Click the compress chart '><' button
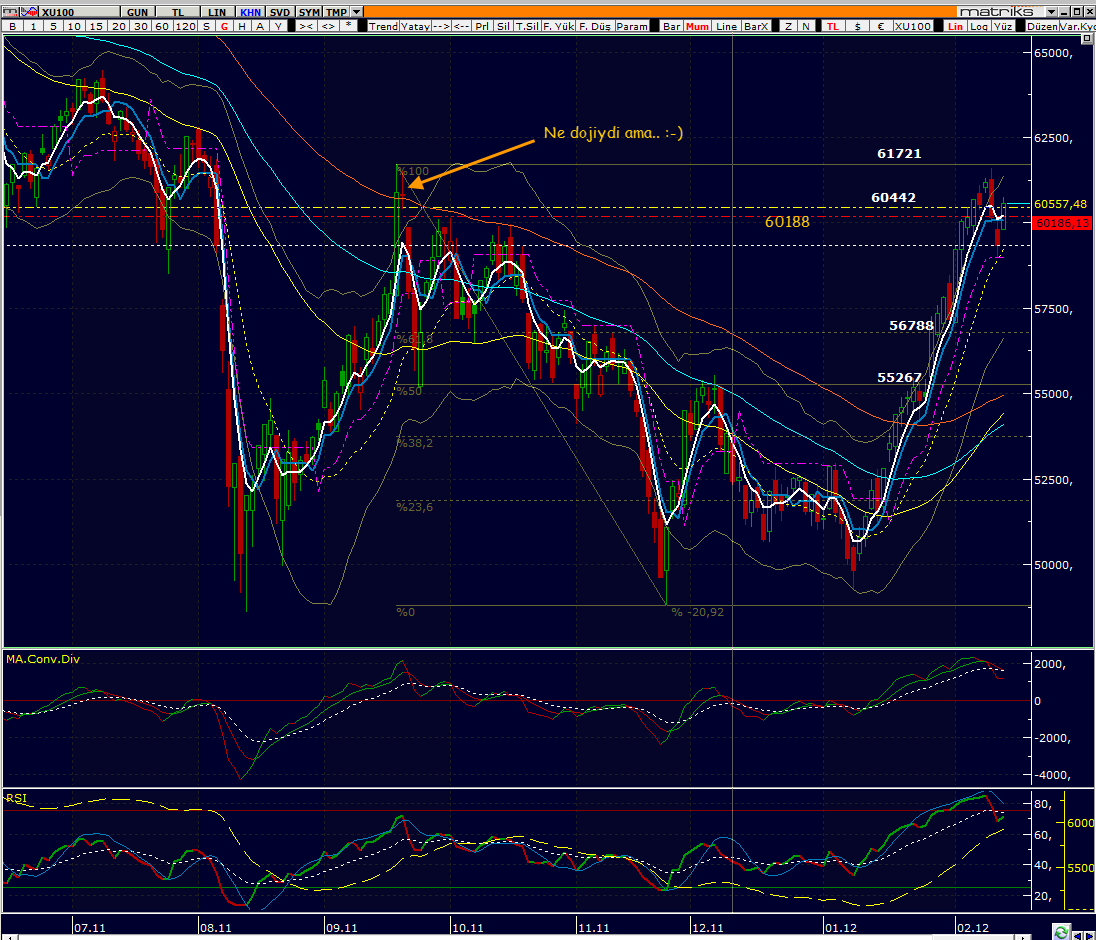This screenshot has height=940, width=1096. click(x=305, y=26)
